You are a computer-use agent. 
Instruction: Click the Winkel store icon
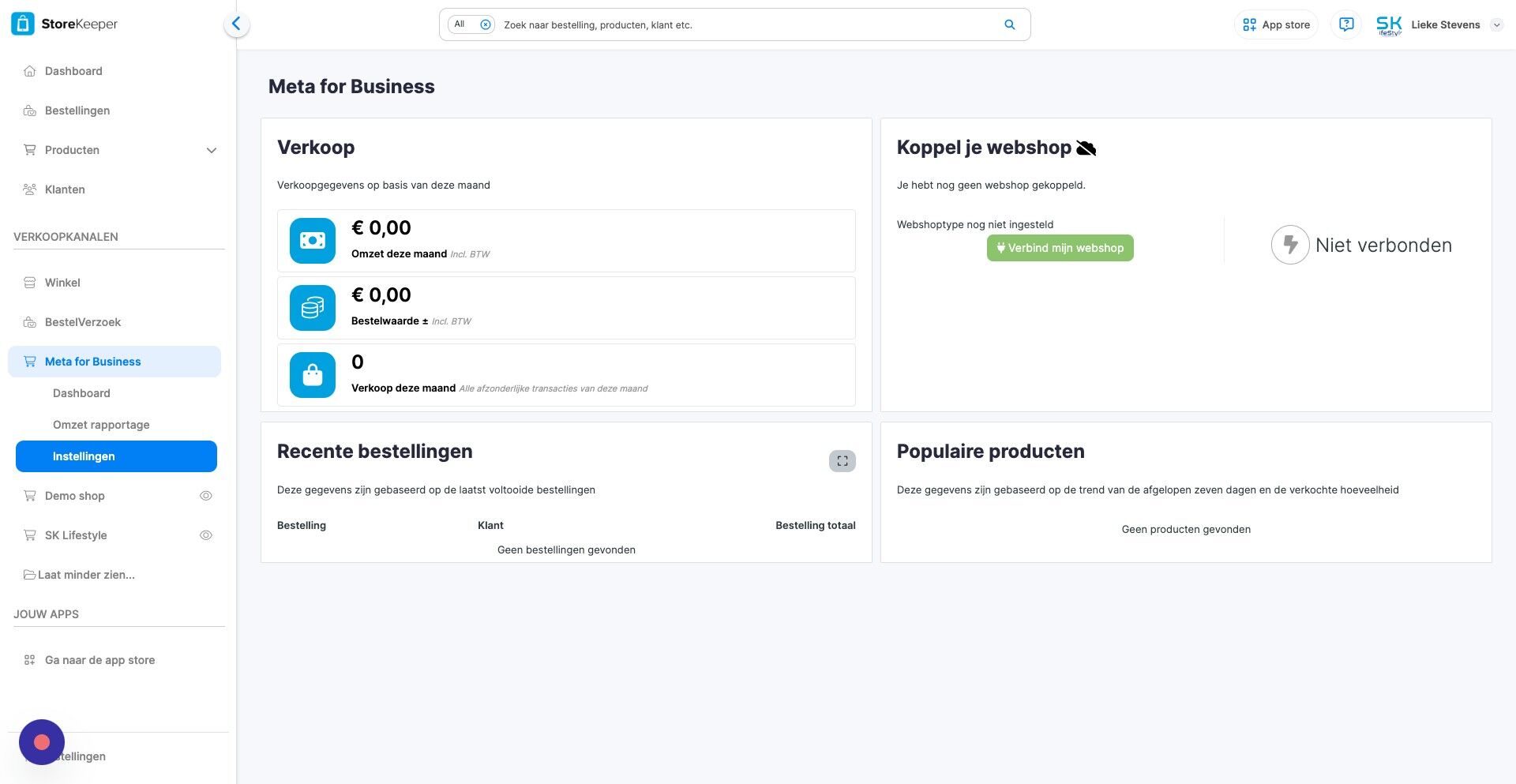click(30, 283)
